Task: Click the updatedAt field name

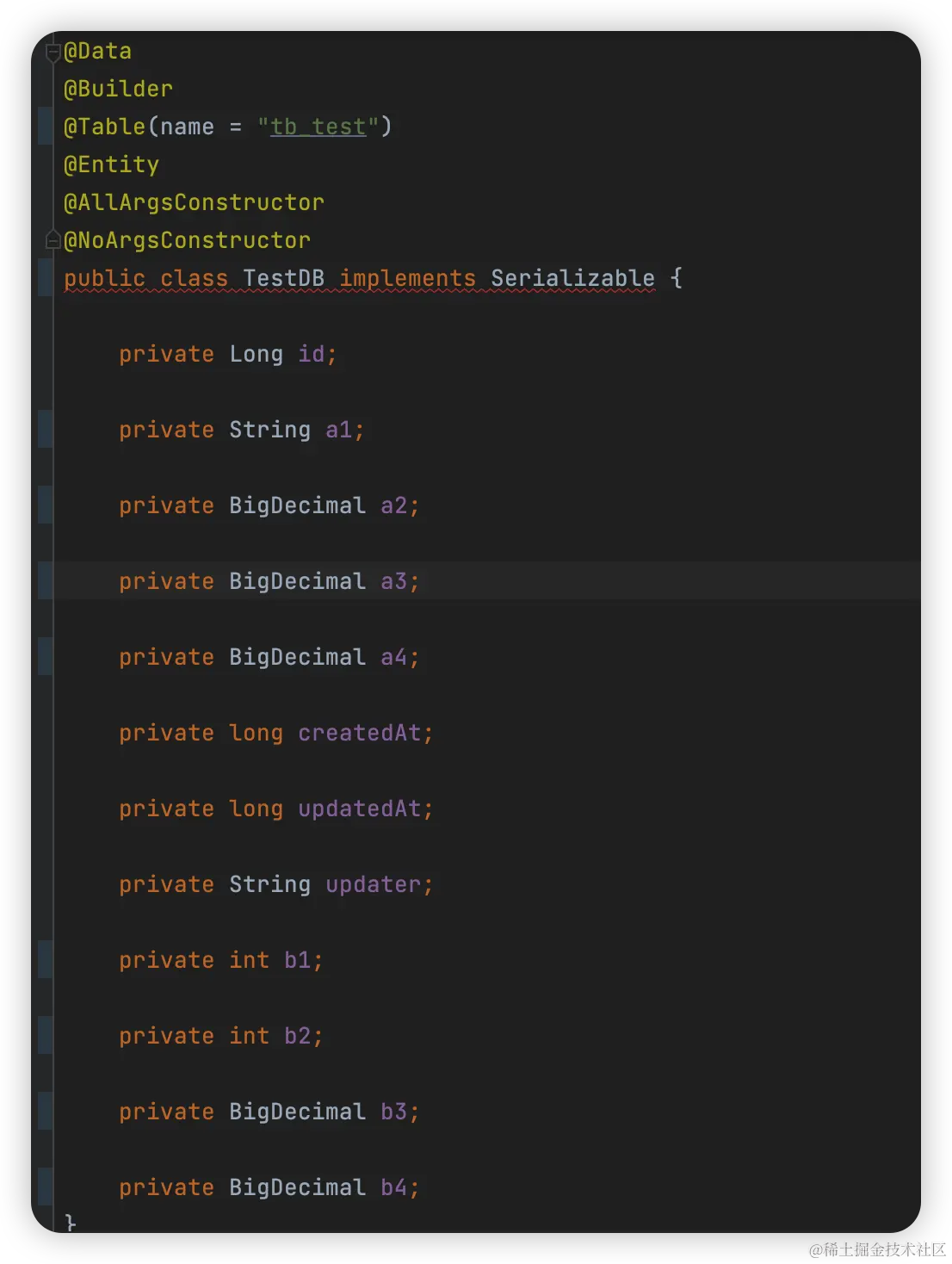Action: point(360,809)
